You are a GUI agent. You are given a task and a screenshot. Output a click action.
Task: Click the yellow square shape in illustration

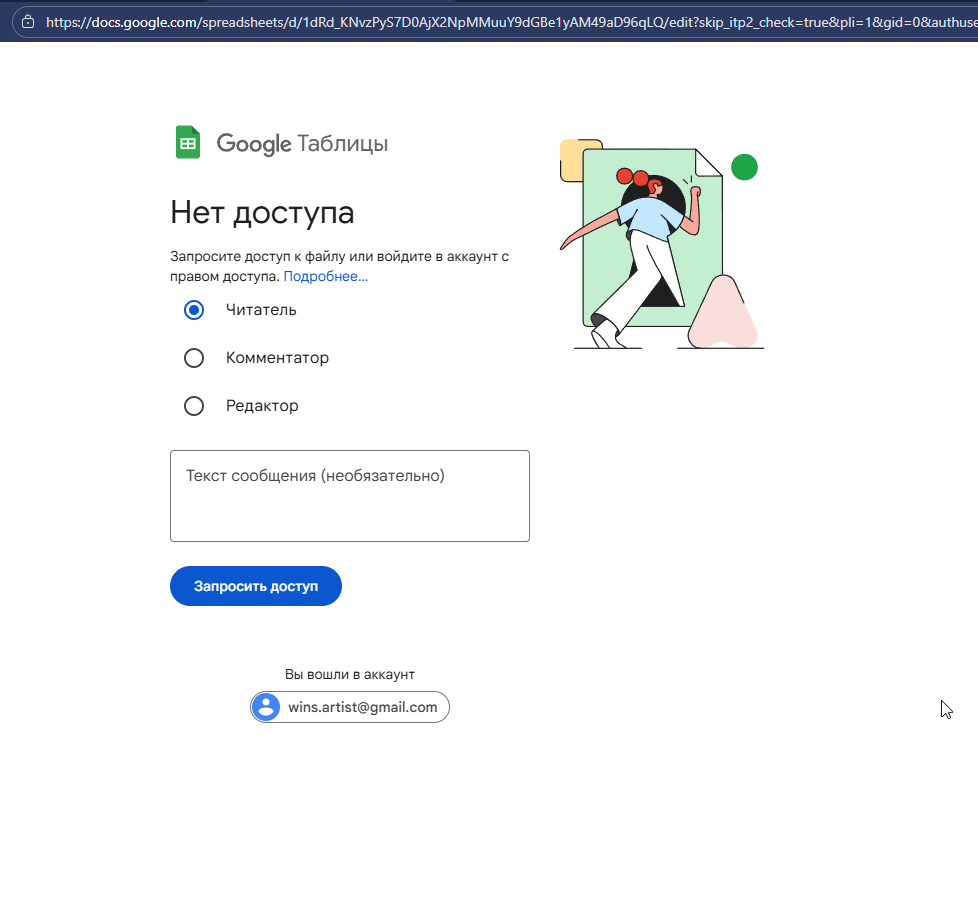571,160
